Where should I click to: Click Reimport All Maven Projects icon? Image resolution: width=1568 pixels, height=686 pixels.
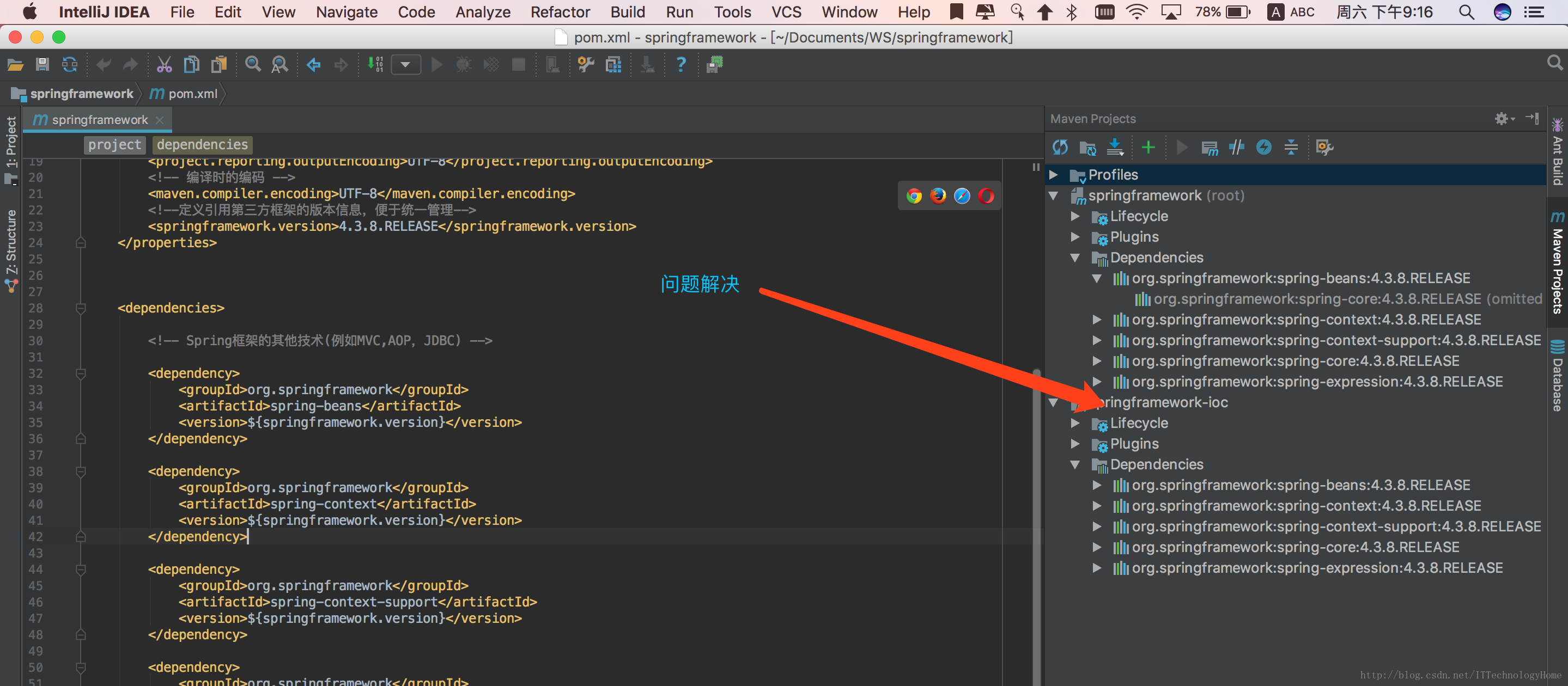1060,147
